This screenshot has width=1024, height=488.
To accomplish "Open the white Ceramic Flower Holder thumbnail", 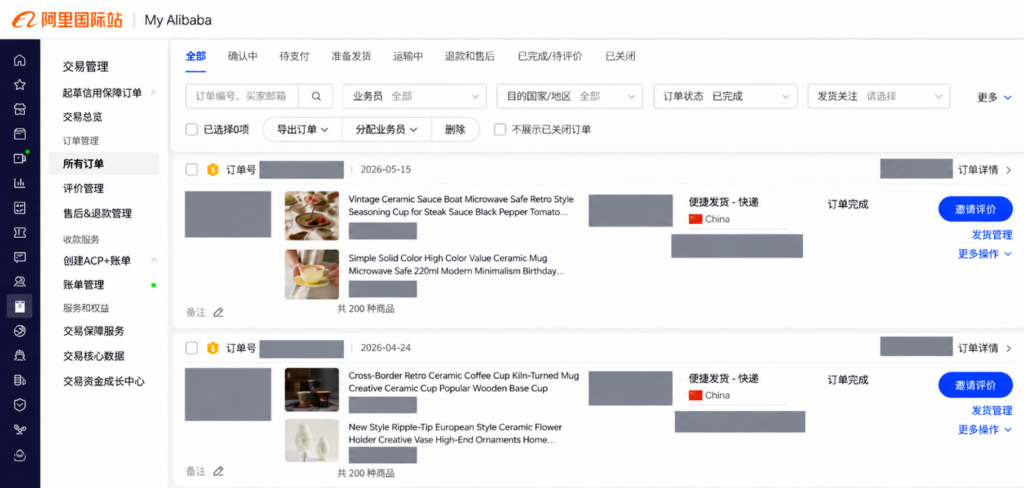I will pyautogui.click(x=312, y=441).
